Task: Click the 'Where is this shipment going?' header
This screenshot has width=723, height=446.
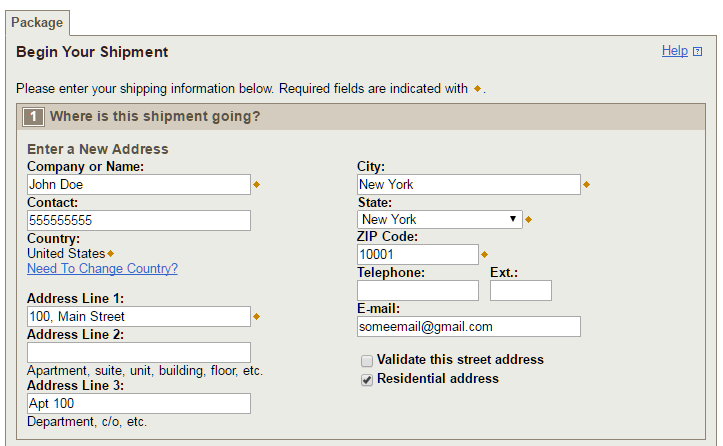Action: (x=155, y=117)
